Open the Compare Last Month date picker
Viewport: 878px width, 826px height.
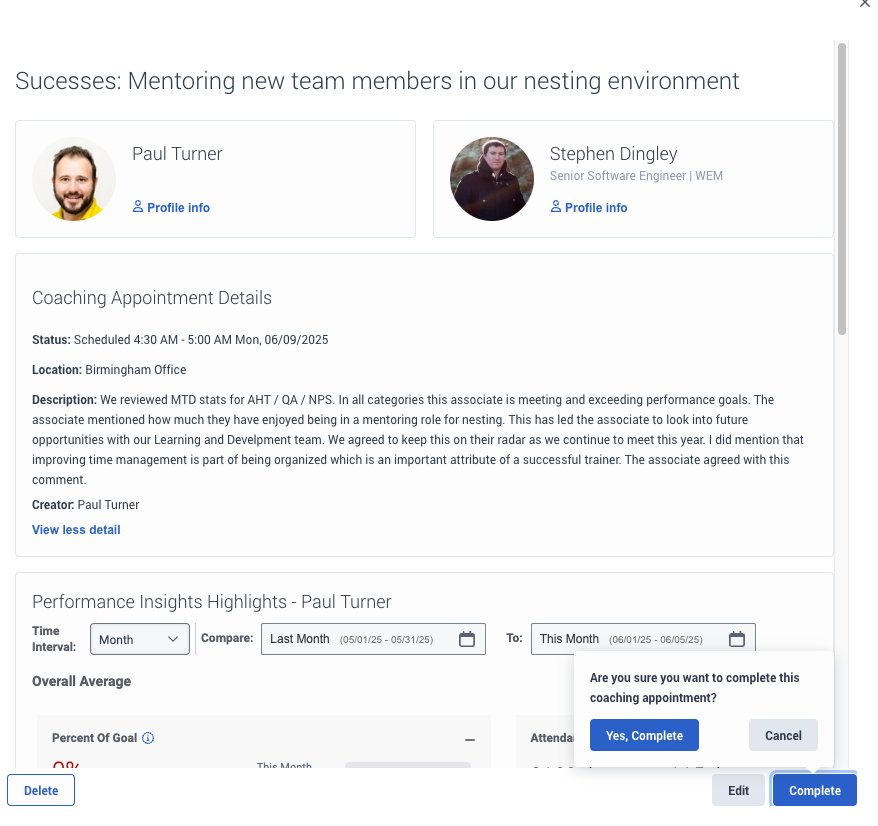pos(373,639)
